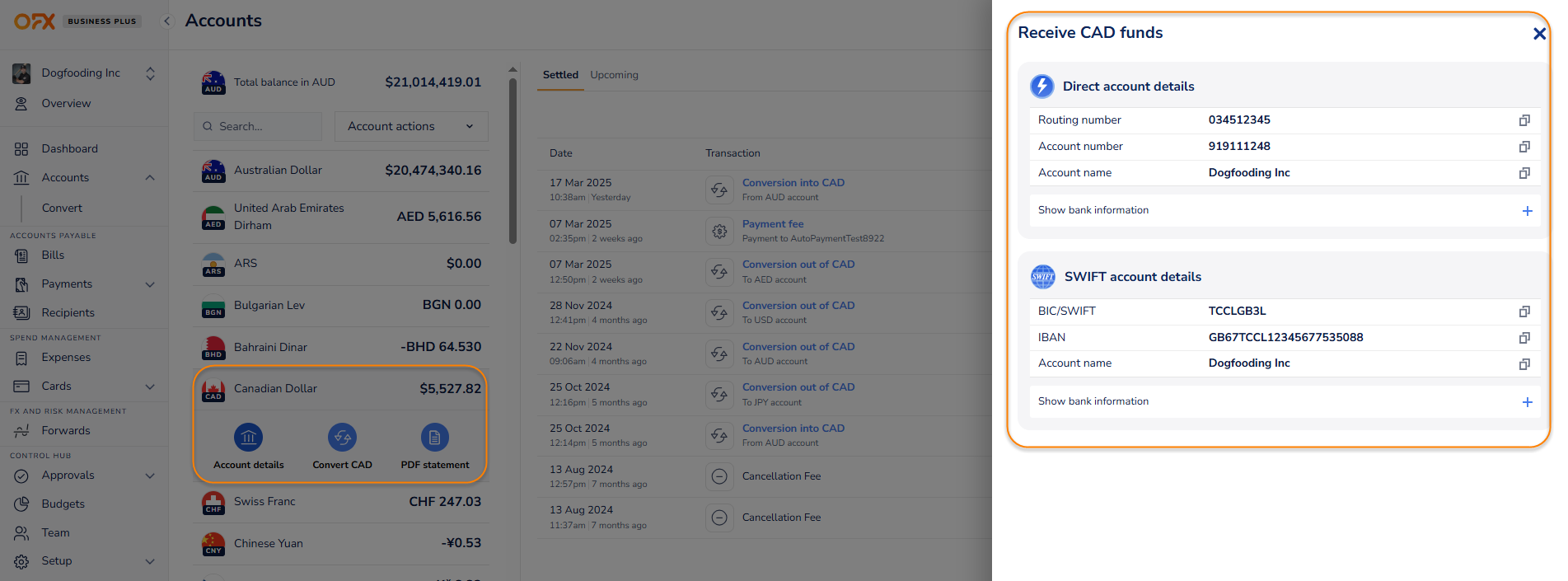Open Dashboard from the sidebar
The height and width of the screenshot is (581, 1568).
69,148
